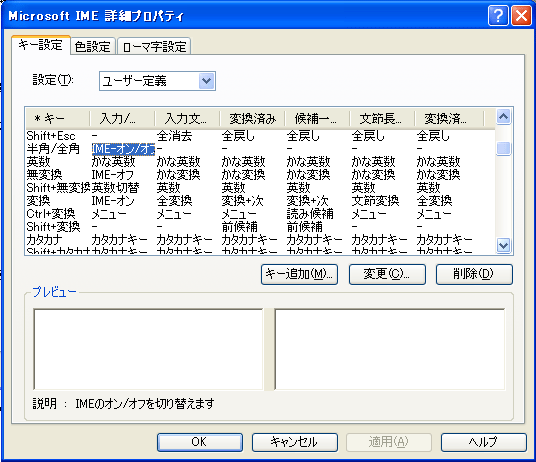Click the 変換済... last column header
Image resolution: width=536 pixels, height=462 pixels.
click(449, 119)
